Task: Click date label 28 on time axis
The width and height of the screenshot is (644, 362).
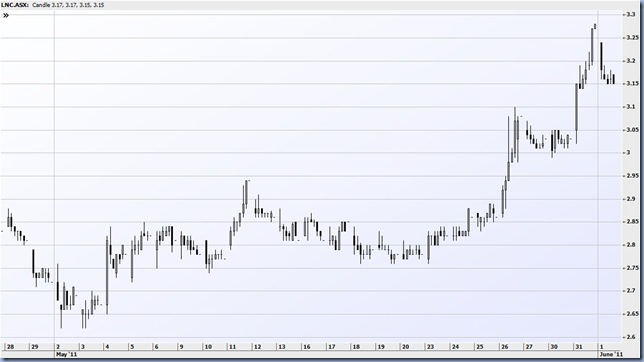Action: click(x=10, y=347)
